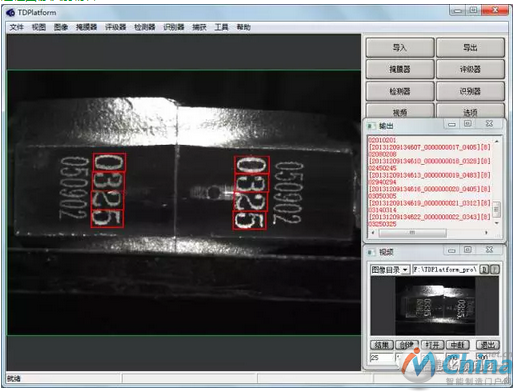Click the input field showing 25
This screenshot has height=392, width=515.
(382, 357)
